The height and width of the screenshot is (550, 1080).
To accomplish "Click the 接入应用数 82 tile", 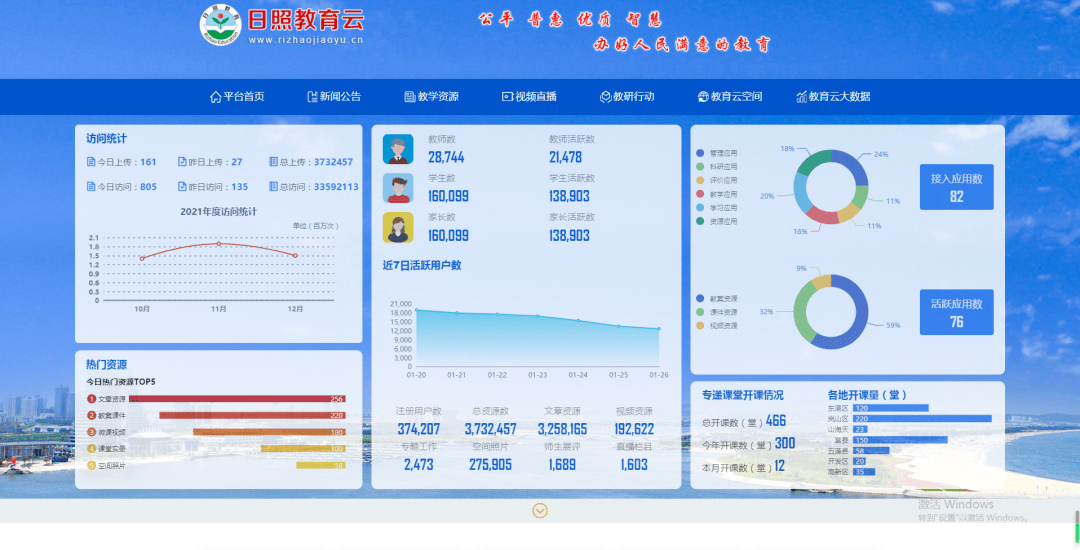I will coord(957,187).
